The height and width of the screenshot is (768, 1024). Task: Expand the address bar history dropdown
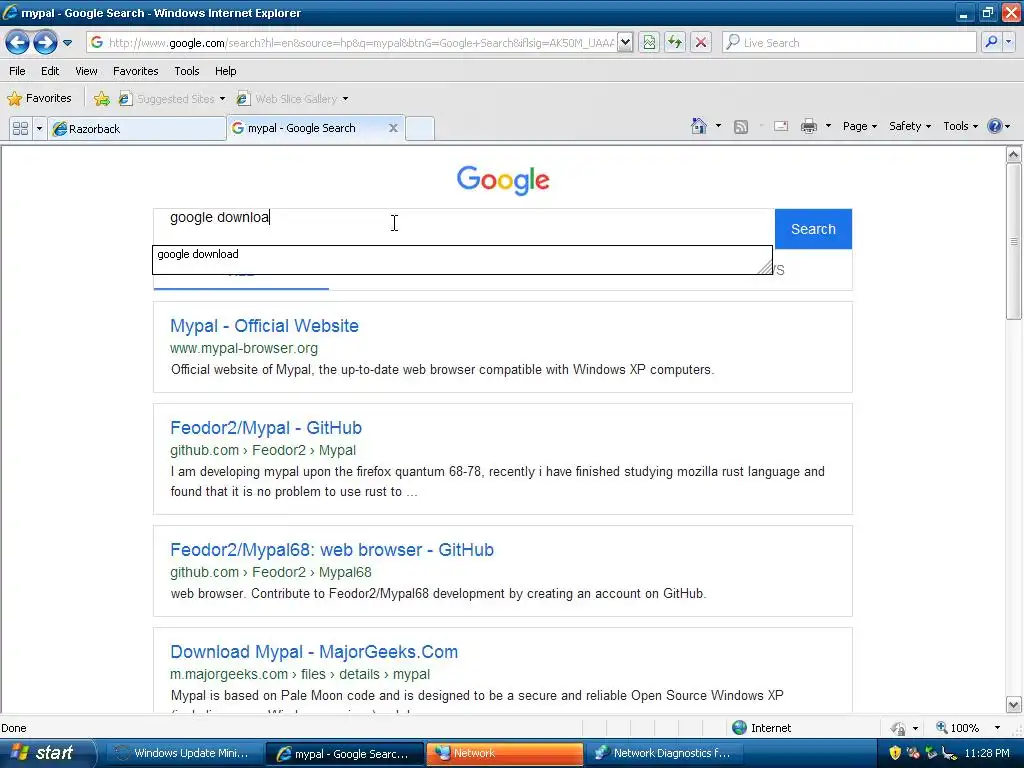(x=625, y=43)
